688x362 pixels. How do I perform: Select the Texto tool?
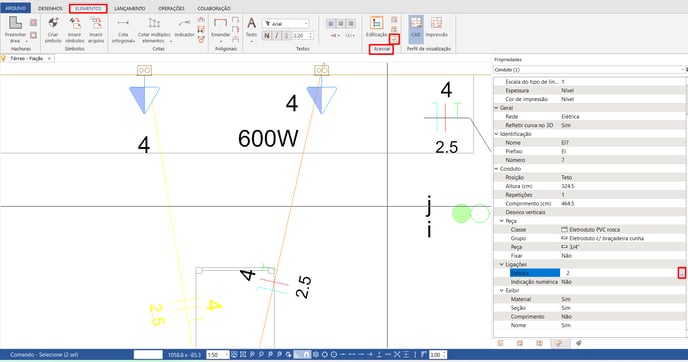tap(251, 29)
